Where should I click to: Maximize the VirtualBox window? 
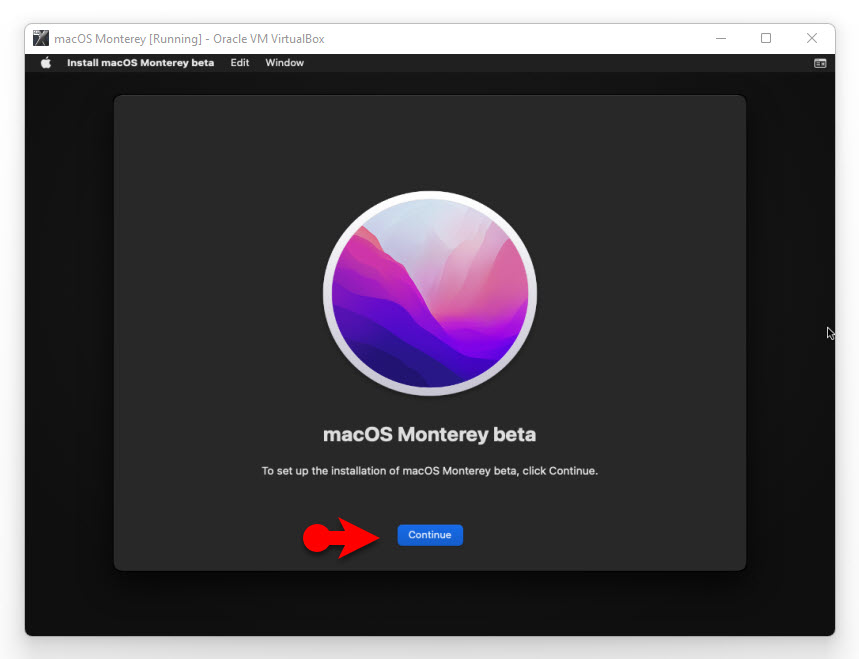(766, 38)
